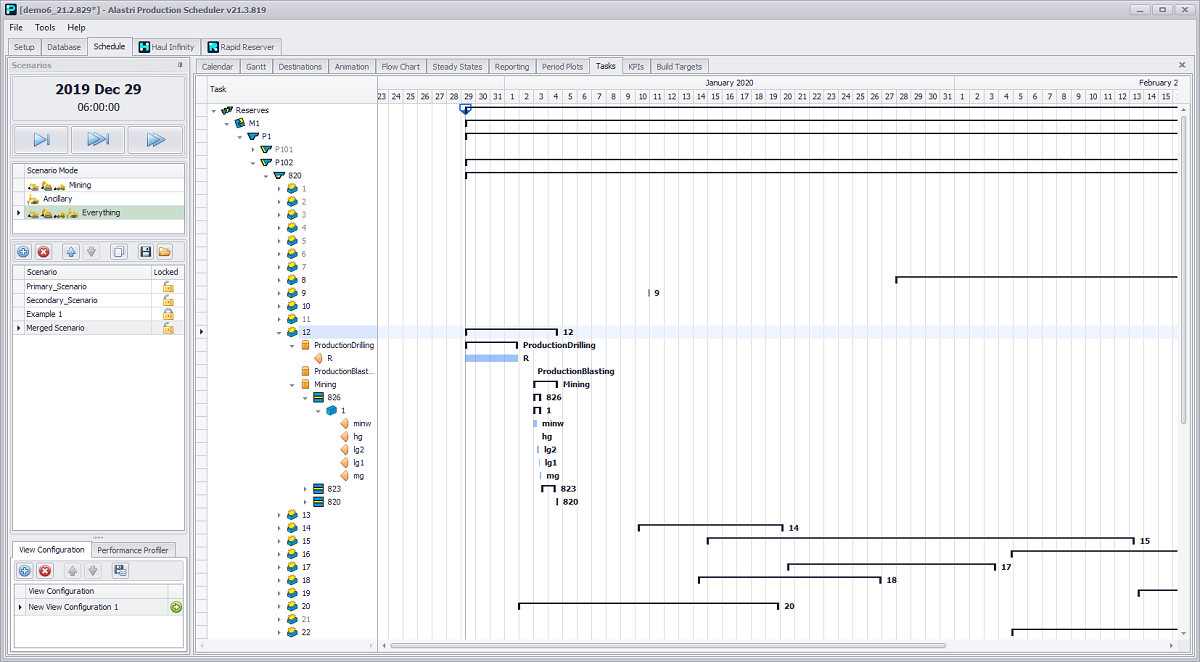The height and width of the screenshot is (662, 1200).
Task: Click the step-forward playback button
Action: click(x=42, y=140)
